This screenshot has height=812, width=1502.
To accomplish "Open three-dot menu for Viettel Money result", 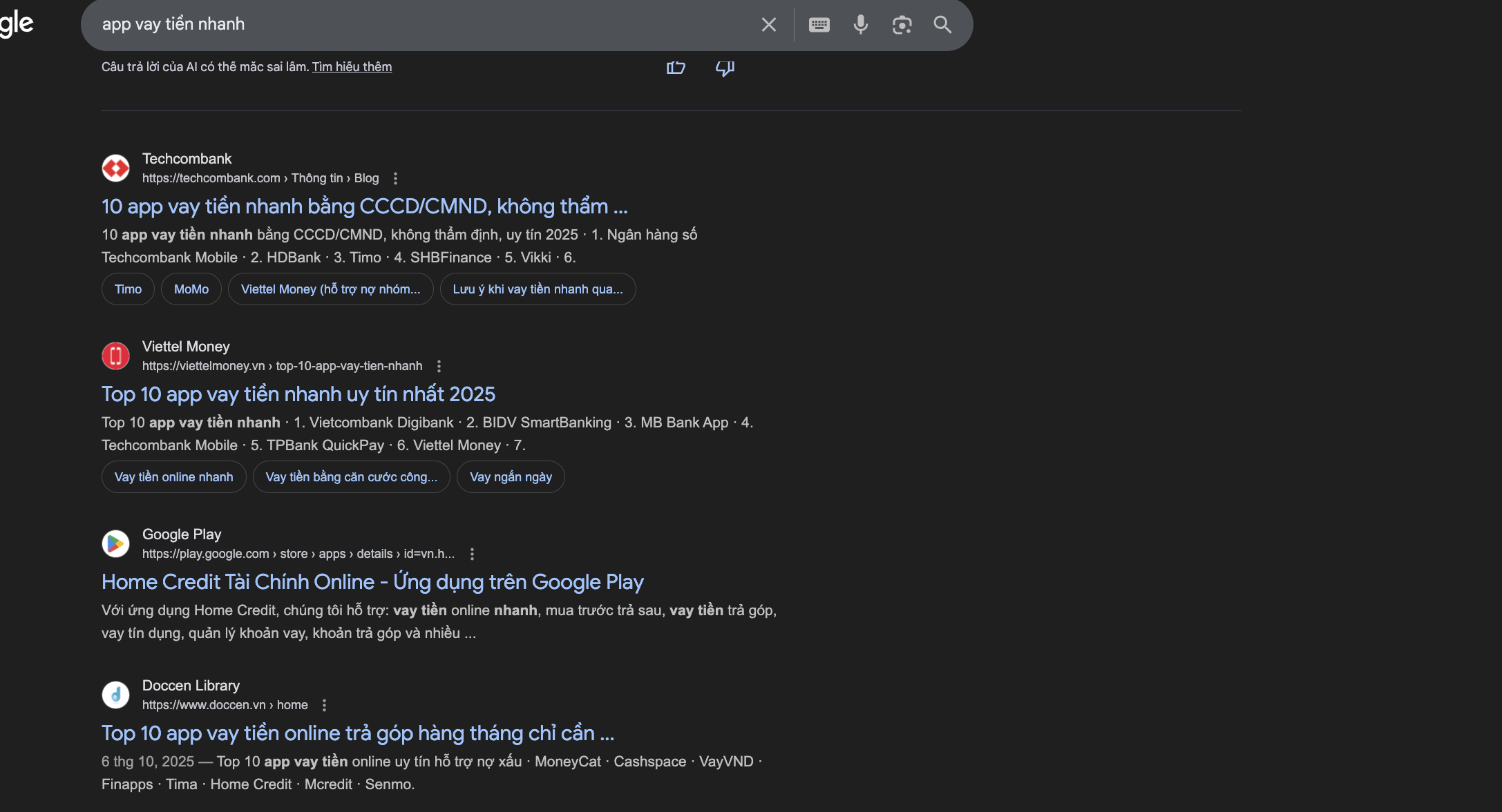I will coord(439,366).
